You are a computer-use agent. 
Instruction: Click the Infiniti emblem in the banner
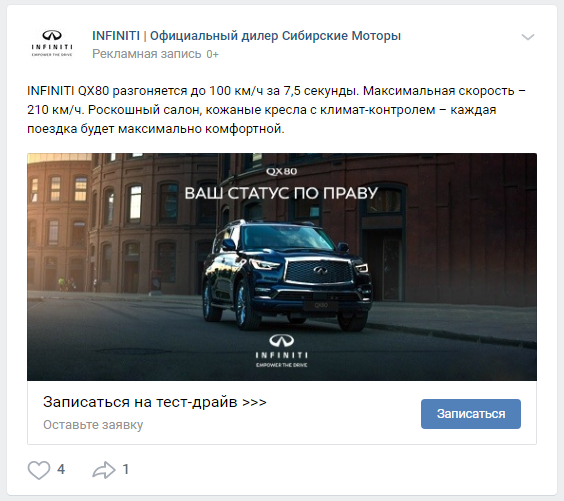282,340
